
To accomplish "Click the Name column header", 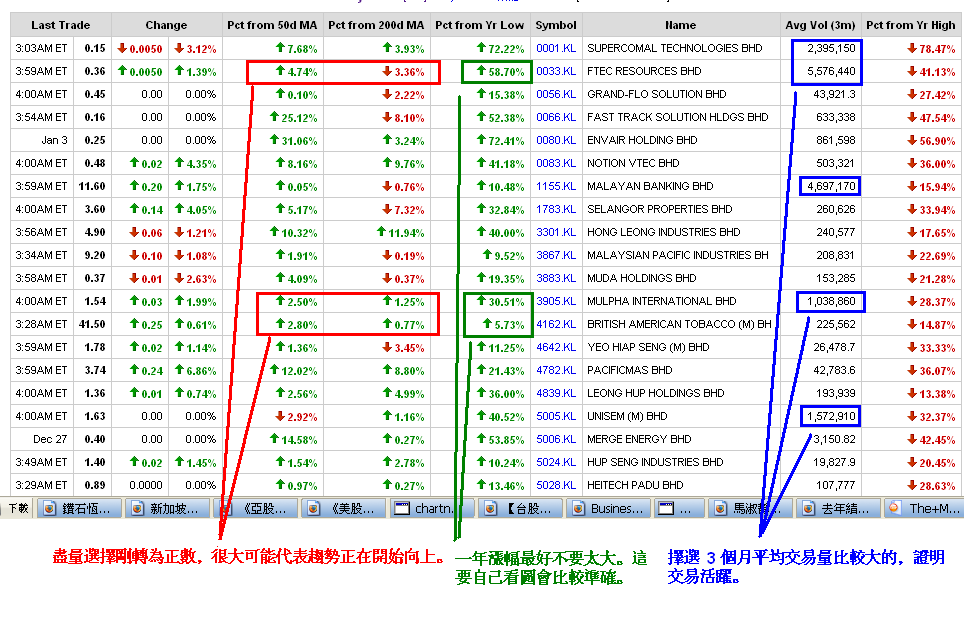I will [x=681, y=25].
